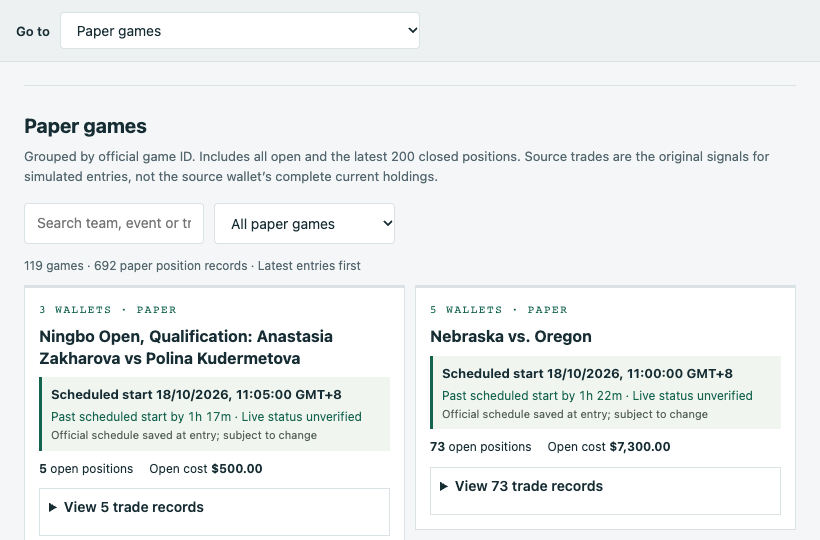
Task: Click the 3 WALLETS · PAPER label
Action: 108,309
